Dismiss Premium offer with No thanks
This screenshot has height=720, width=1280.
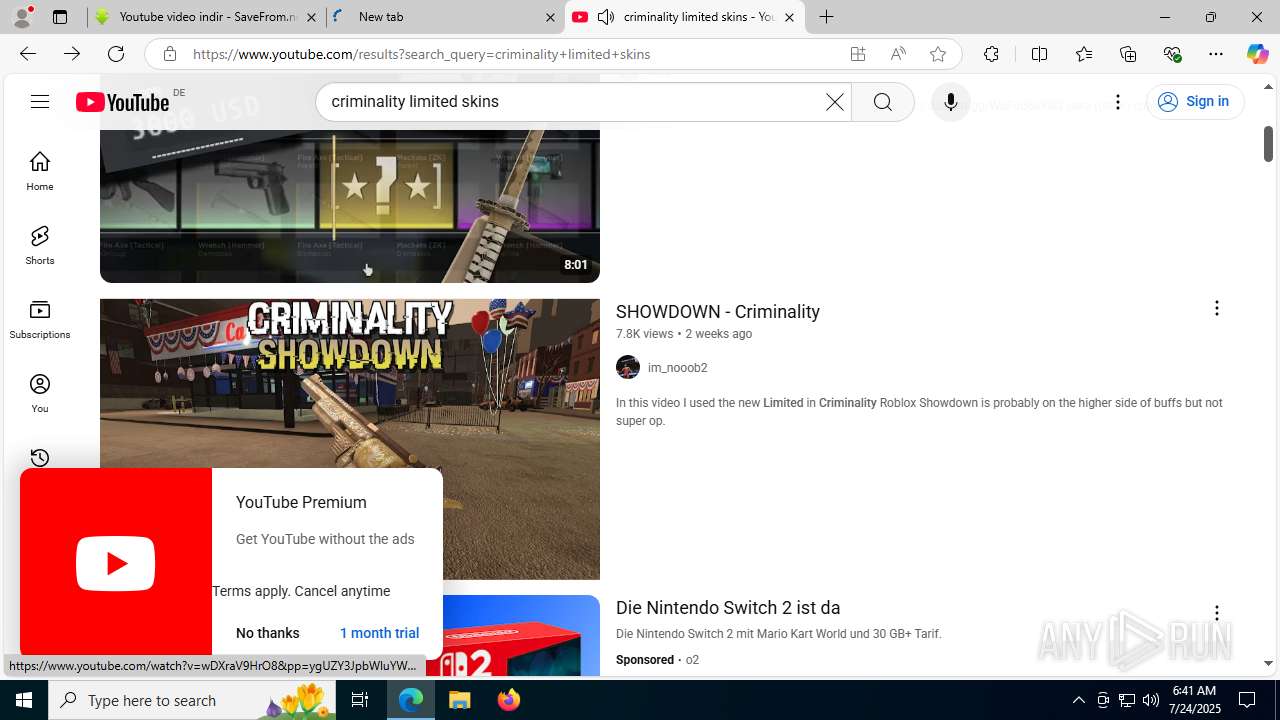267,633
